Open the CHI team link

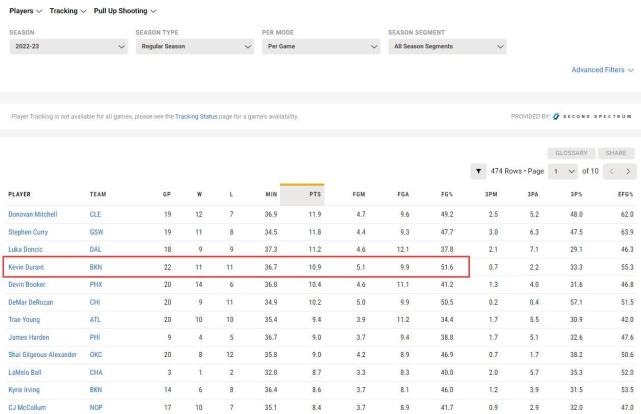tap(95, 302)
